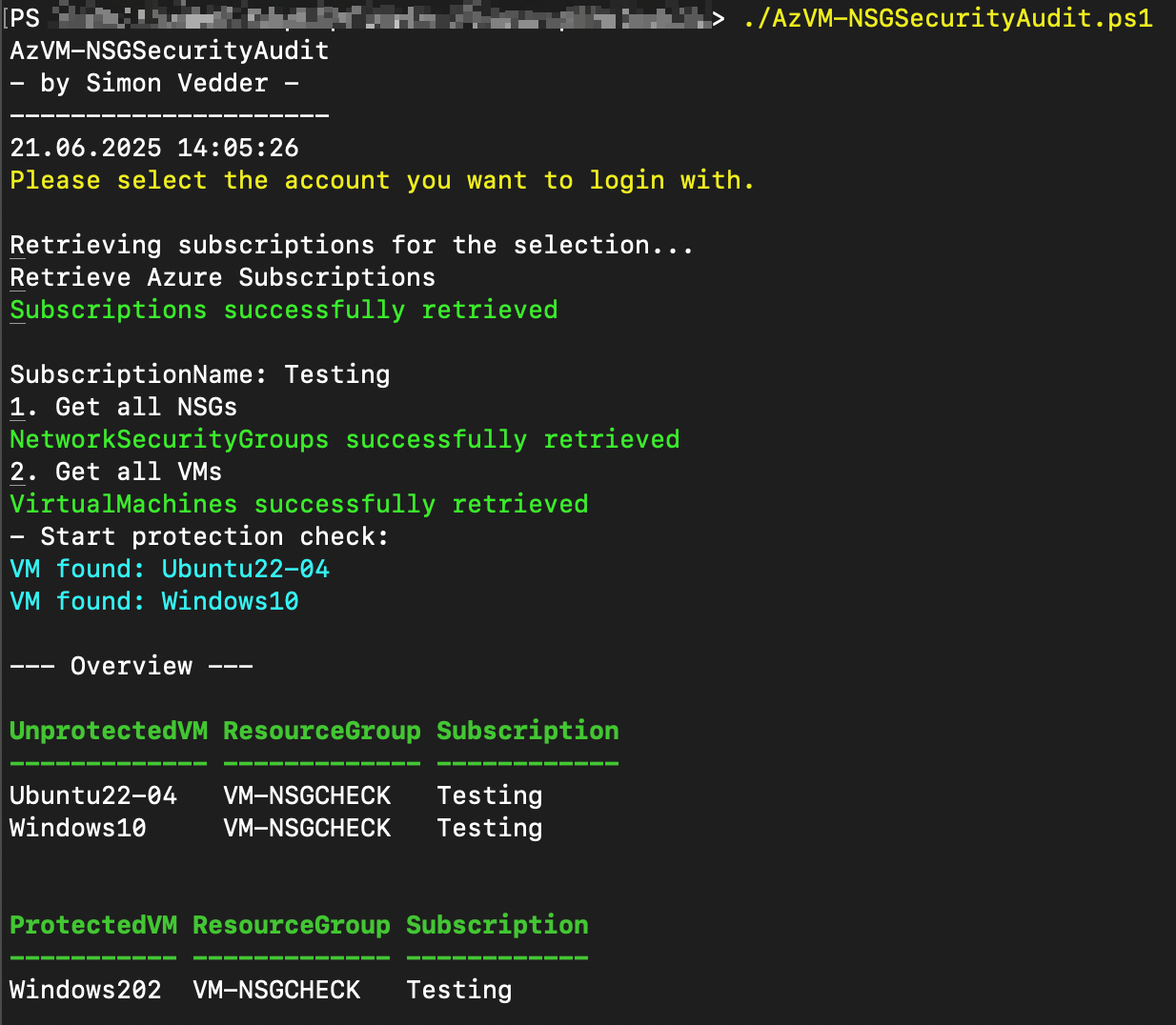Click the yellow 'Please select the account' message
The image size is (1176, 1025).
click(x=382, y=180)
